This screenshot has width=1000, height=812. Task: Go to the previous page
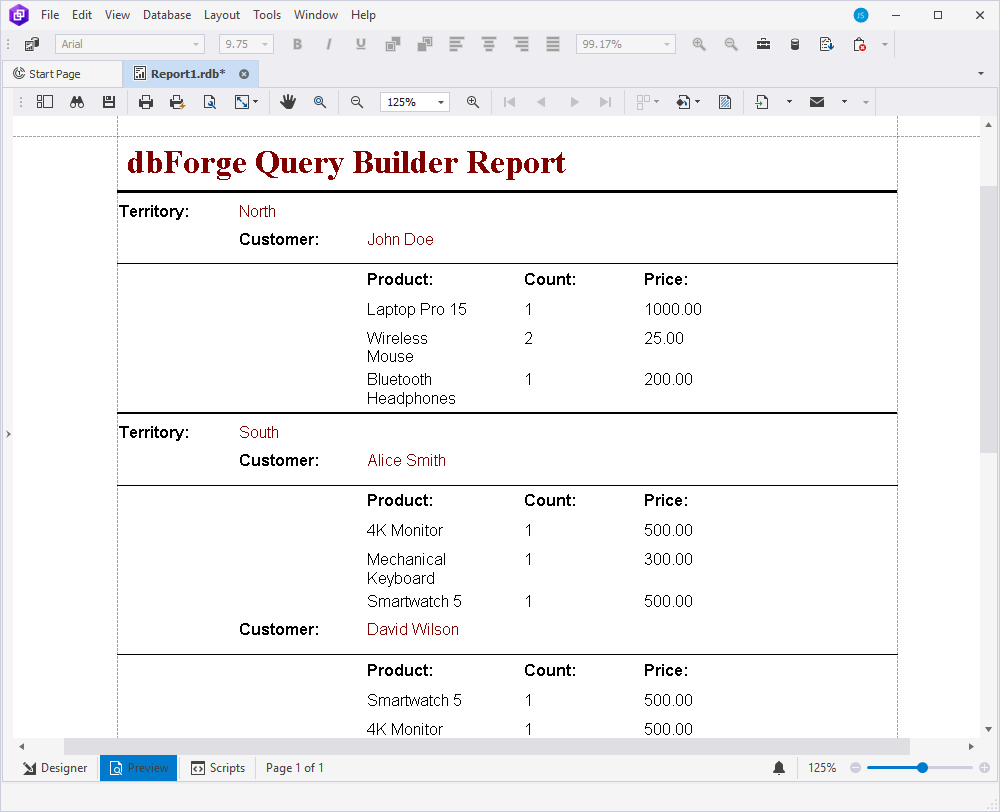pyautogui.click(x=541, y=102)
